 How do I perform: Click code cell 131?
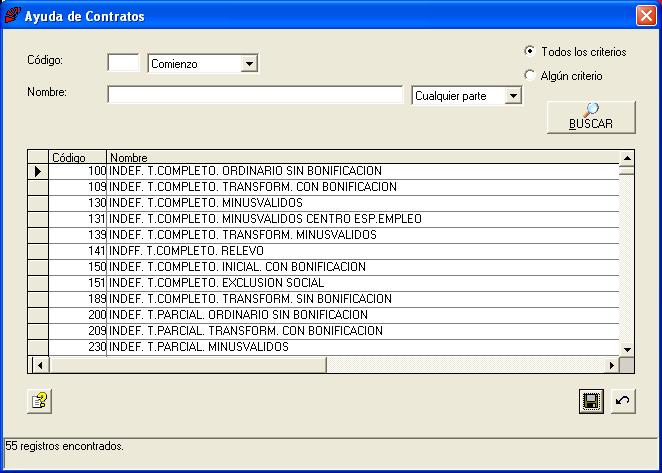78,219
